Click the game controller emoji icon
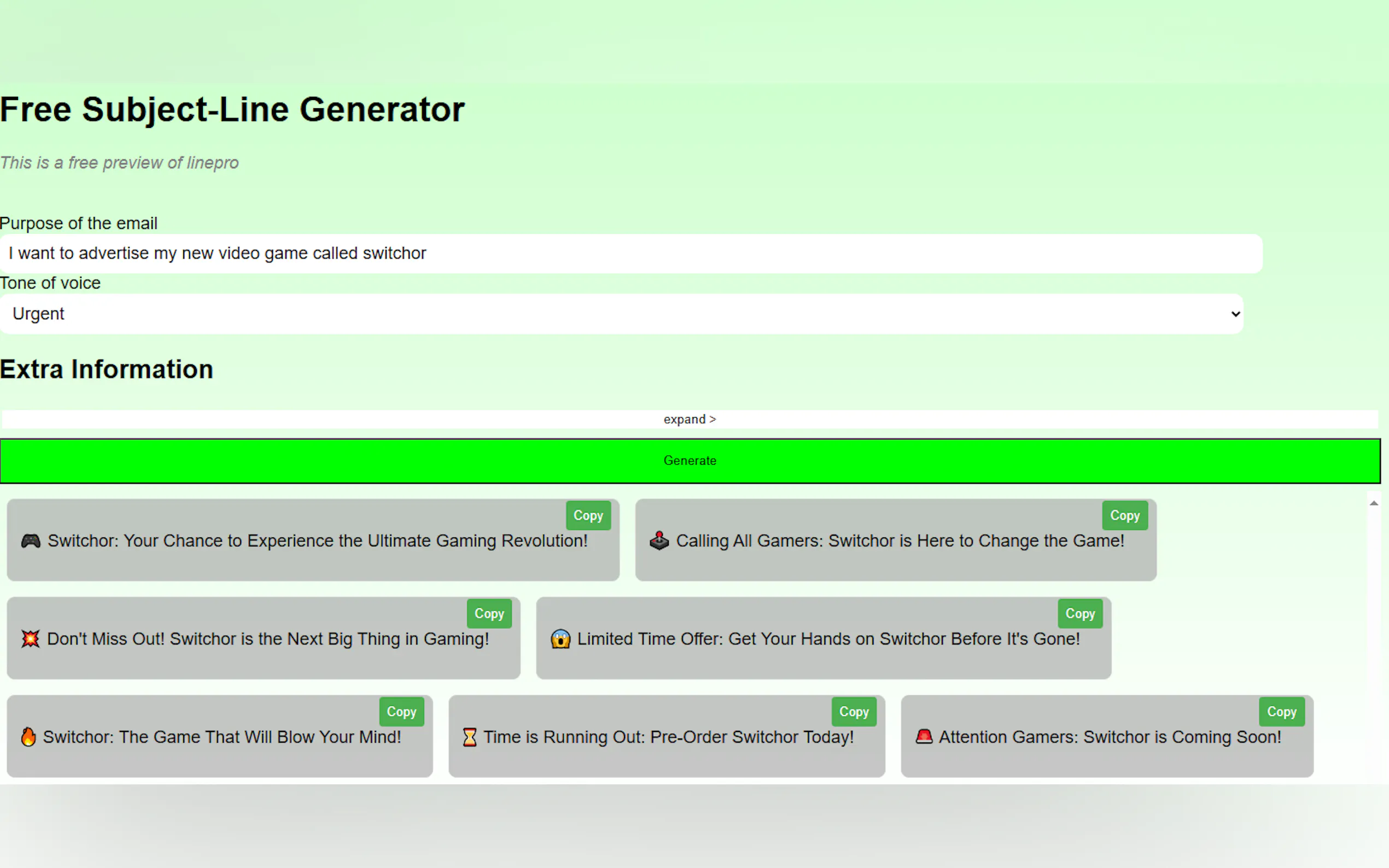 point(31,541)
